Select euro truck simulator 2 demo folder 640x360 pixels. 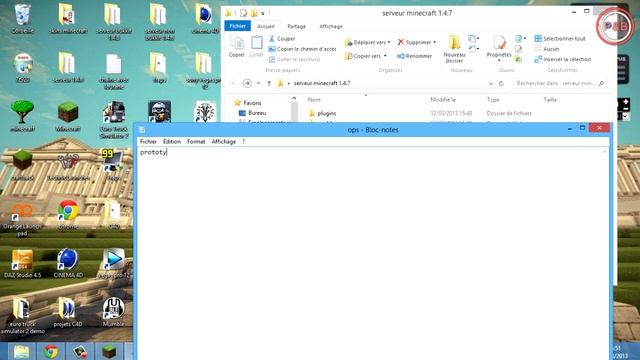[x=22, y=315]
